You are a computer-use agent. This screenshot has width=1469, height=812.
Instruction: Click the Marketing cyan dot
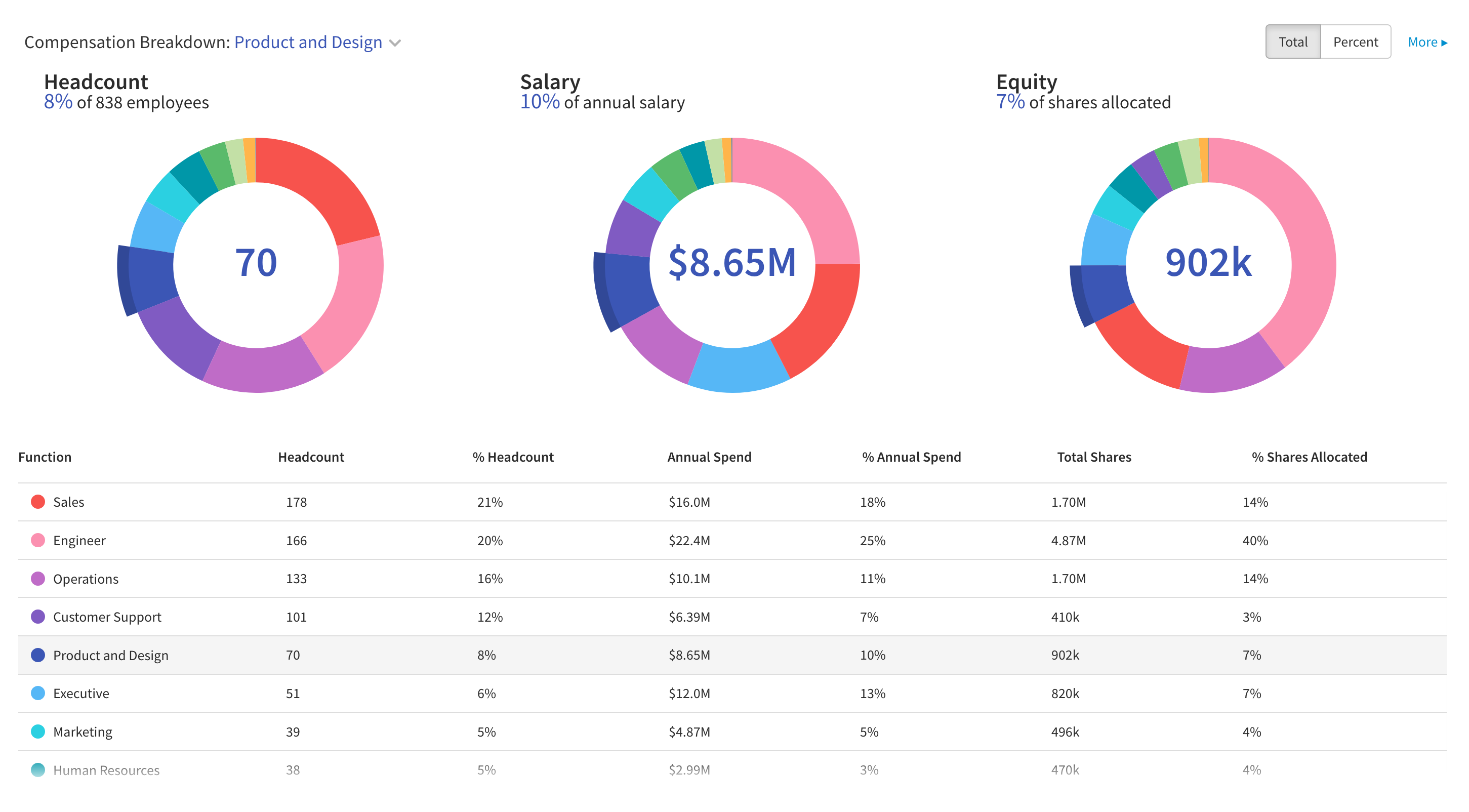(x=37, y=732)
